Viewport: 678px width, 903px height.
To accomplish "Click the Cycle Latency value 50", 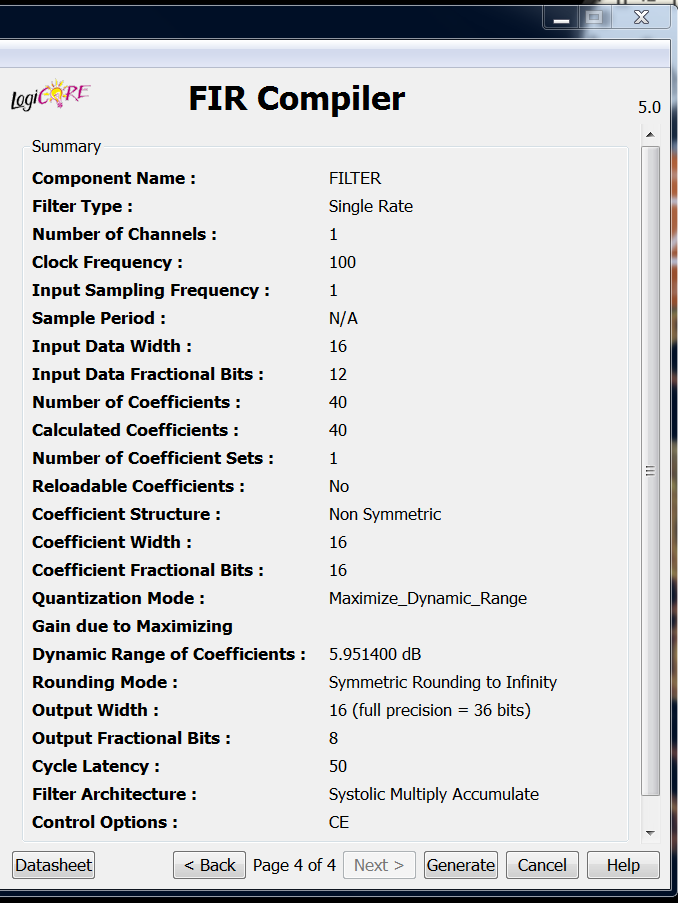I will 338,767.
